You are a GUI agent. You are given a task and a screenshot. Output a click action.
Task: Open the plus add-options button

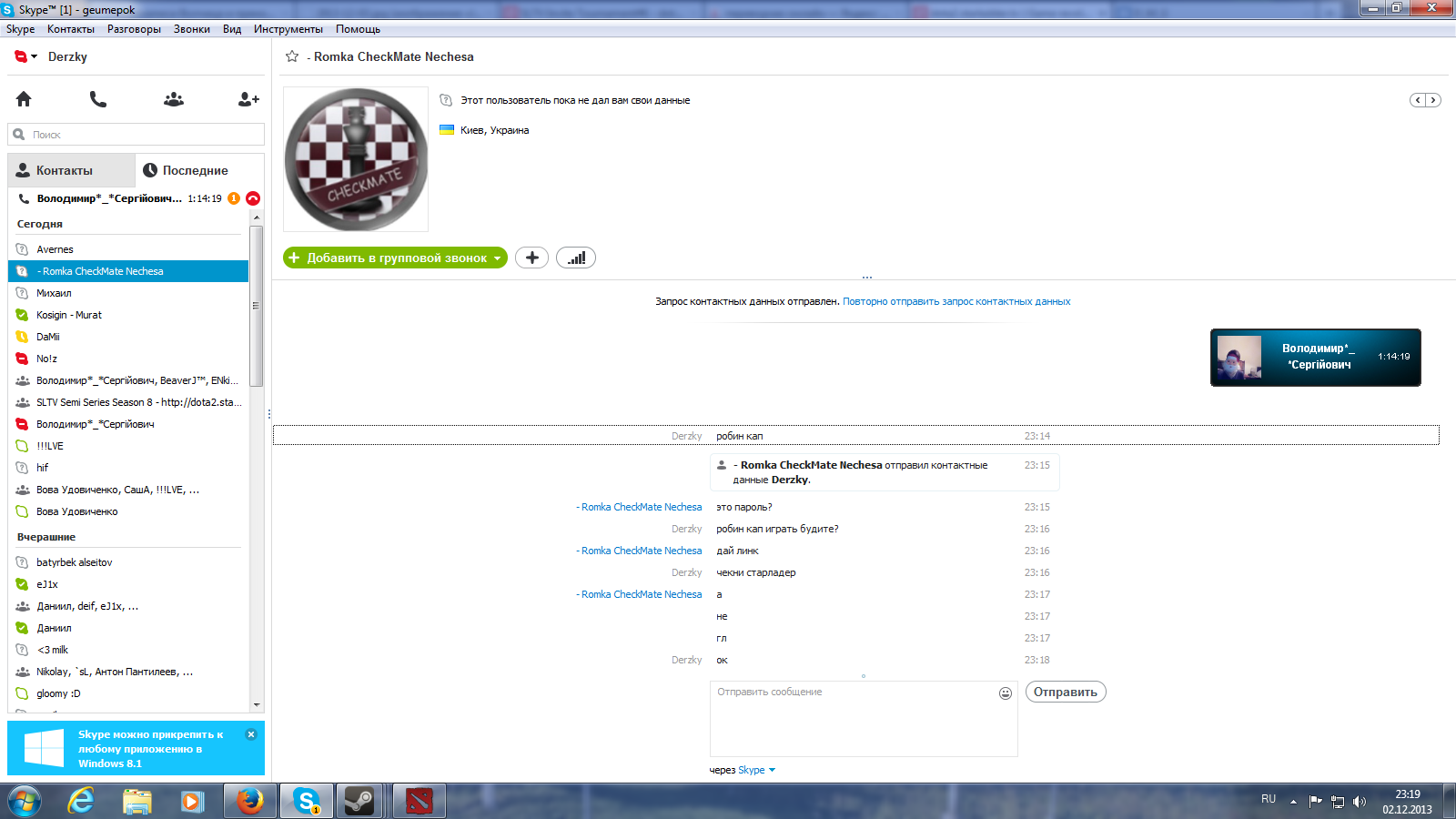click(532, 258)
